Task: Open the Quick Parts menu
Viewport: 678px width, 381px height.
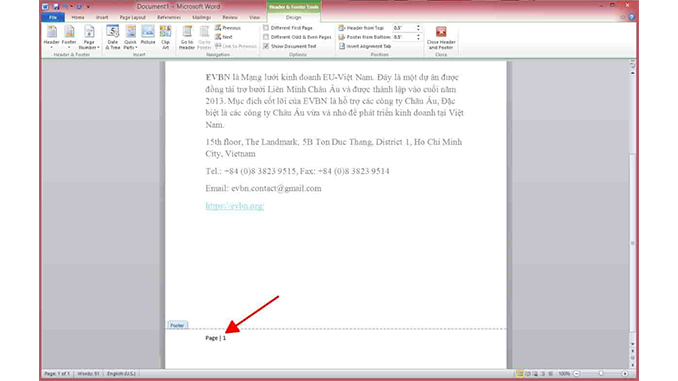Action: point(130,37)
